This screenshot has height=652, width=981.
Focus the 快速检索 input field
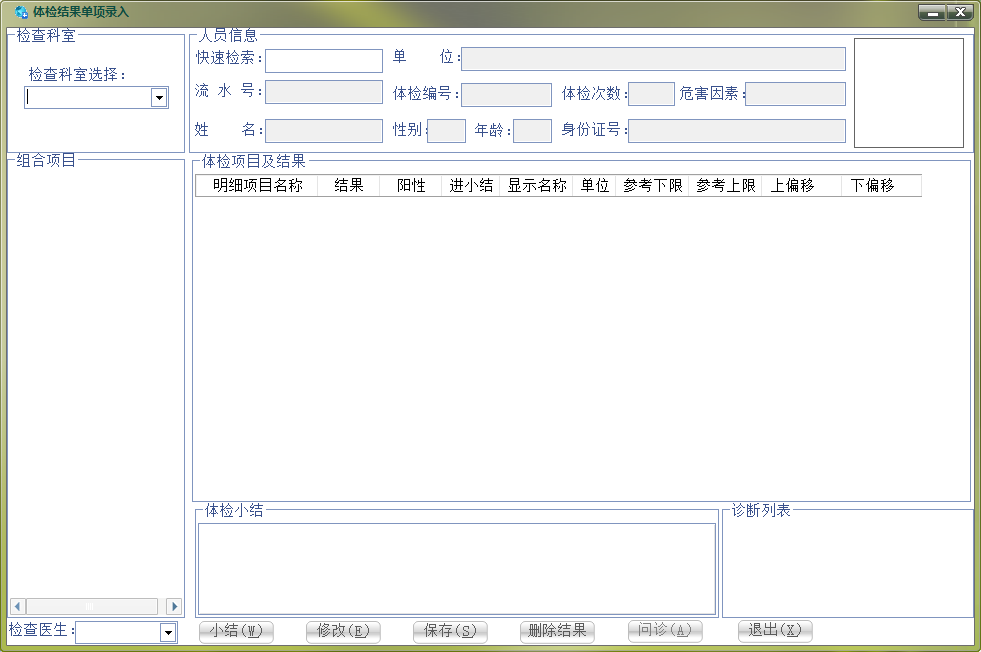(x=324, y=61)
